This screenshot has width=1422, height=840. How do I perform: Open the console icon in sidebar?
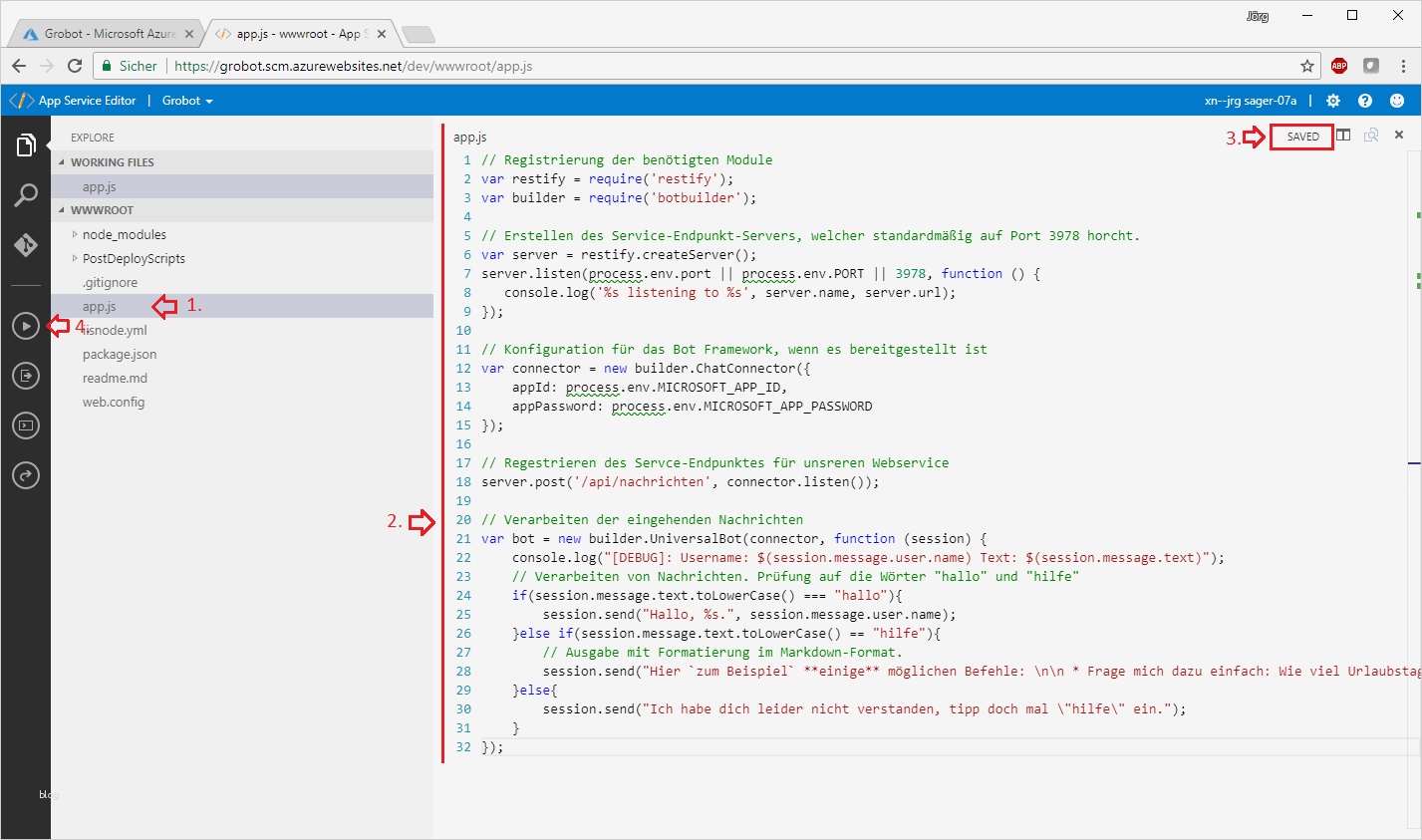point(26,425)
